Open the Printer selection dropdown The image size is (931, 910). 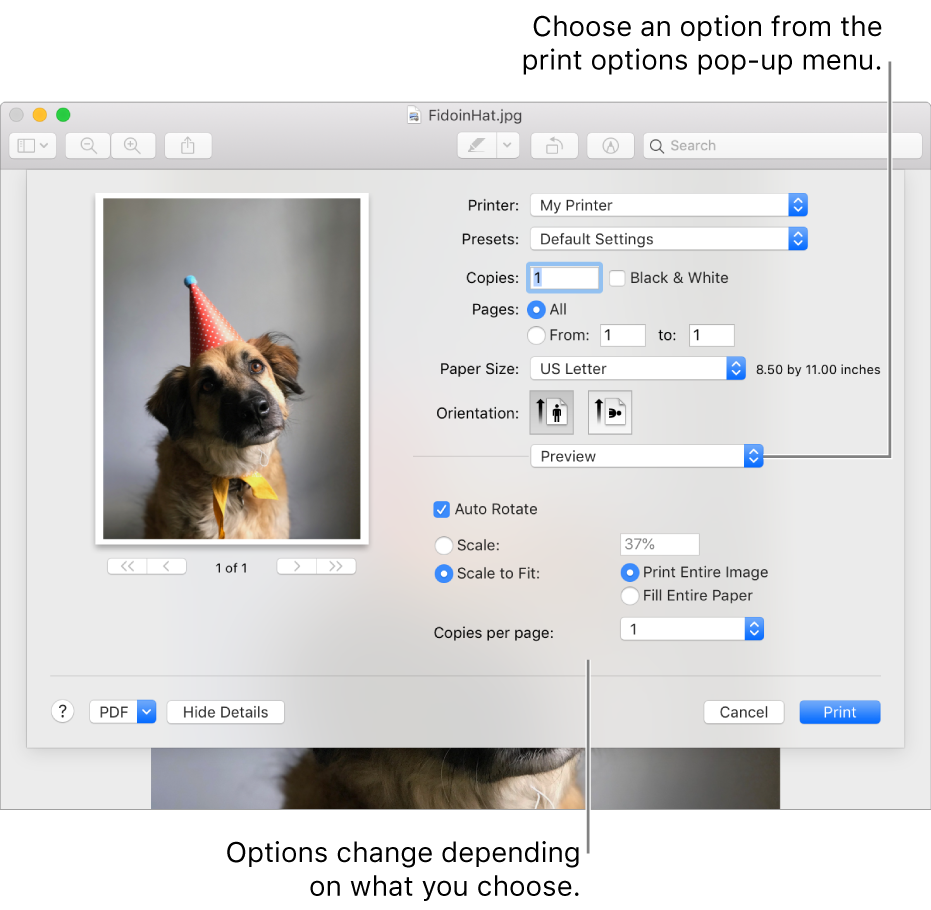click(x=668, y=205)
